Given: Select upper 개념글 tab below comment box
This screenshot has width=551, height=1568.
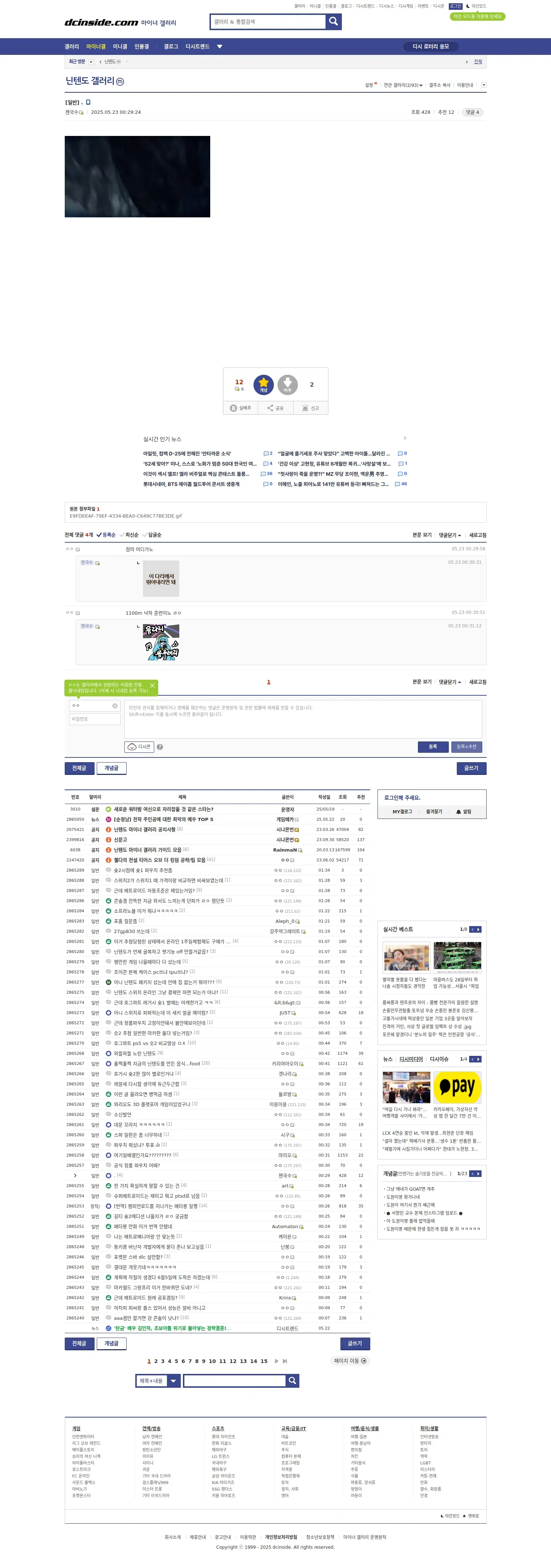Looking at the screenshot, I should [111, 768].
